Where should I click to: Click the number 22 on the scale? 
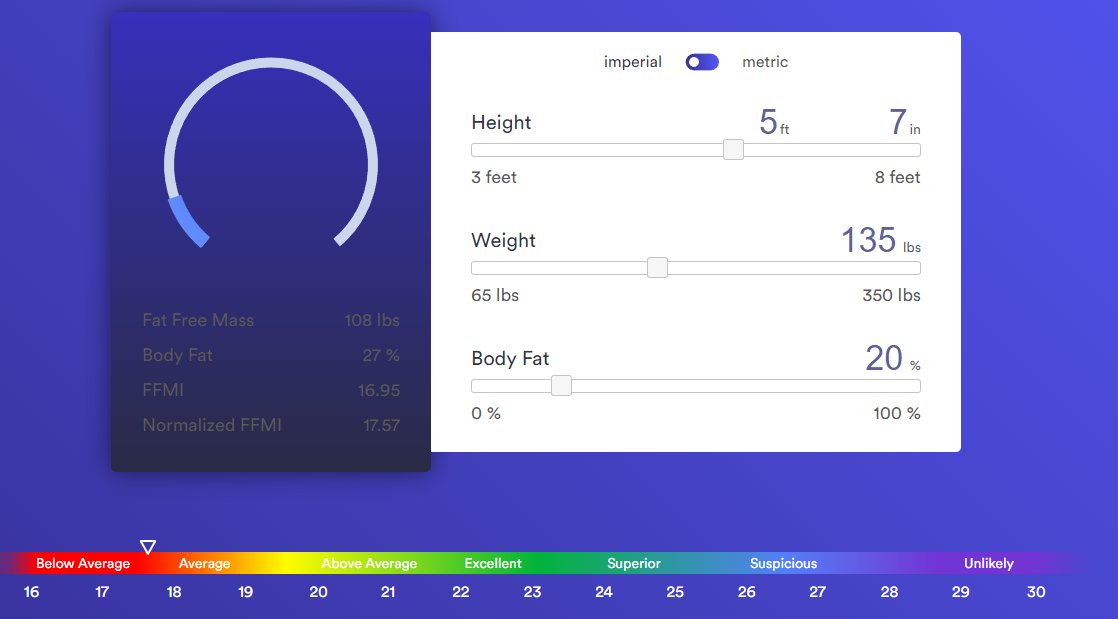(461, 592)
